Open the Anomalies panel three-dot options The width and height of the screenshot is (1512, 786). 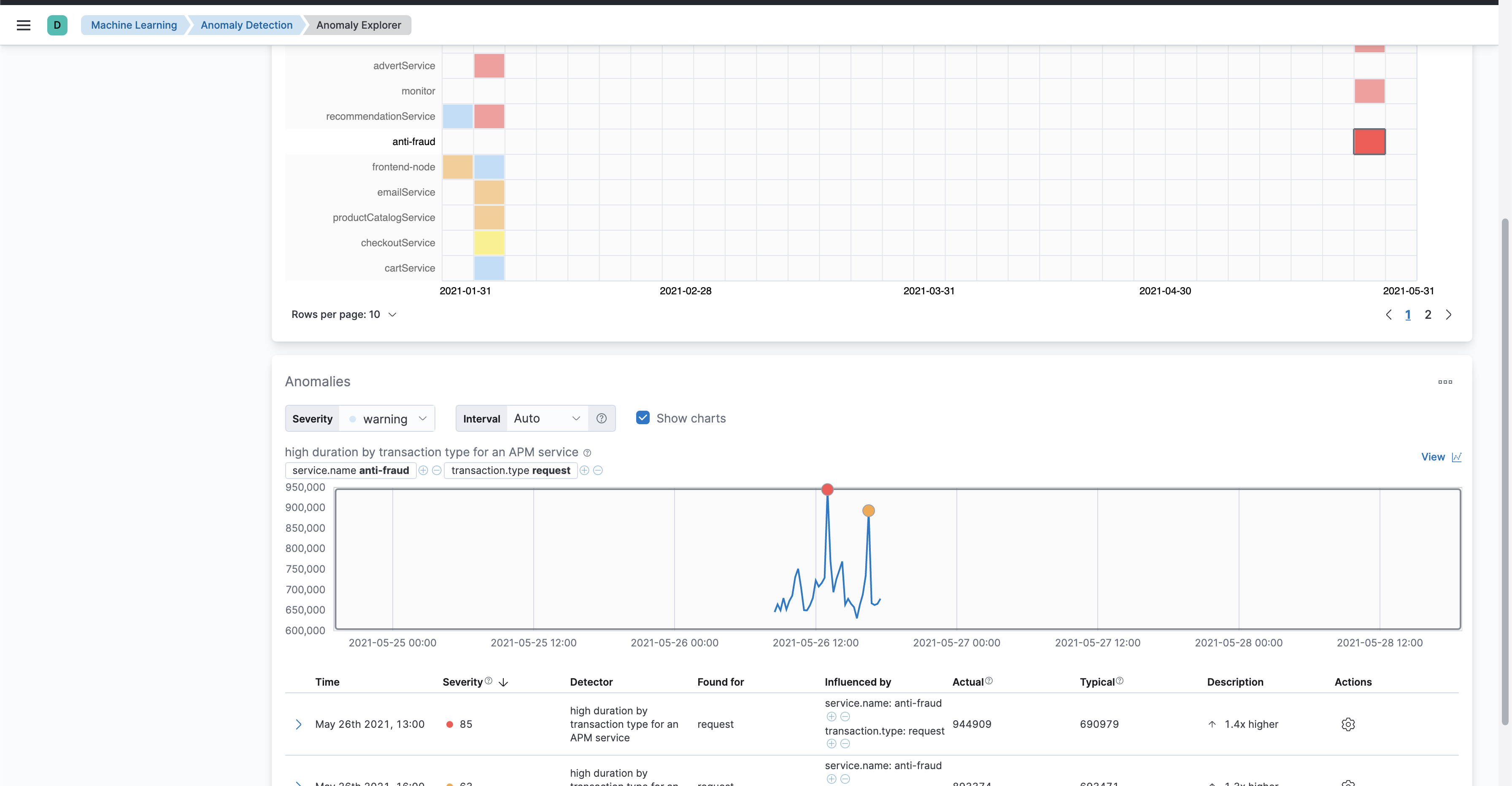pos(1445,382)
